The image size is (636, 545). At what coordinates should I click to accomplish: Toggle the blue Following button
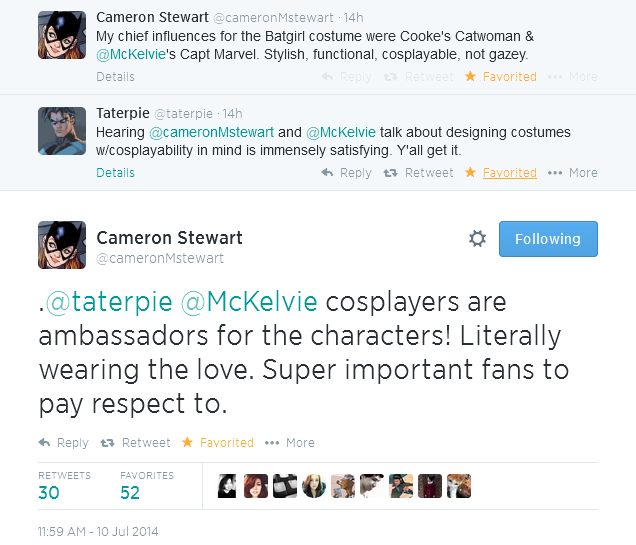click(x=547, y=239)
